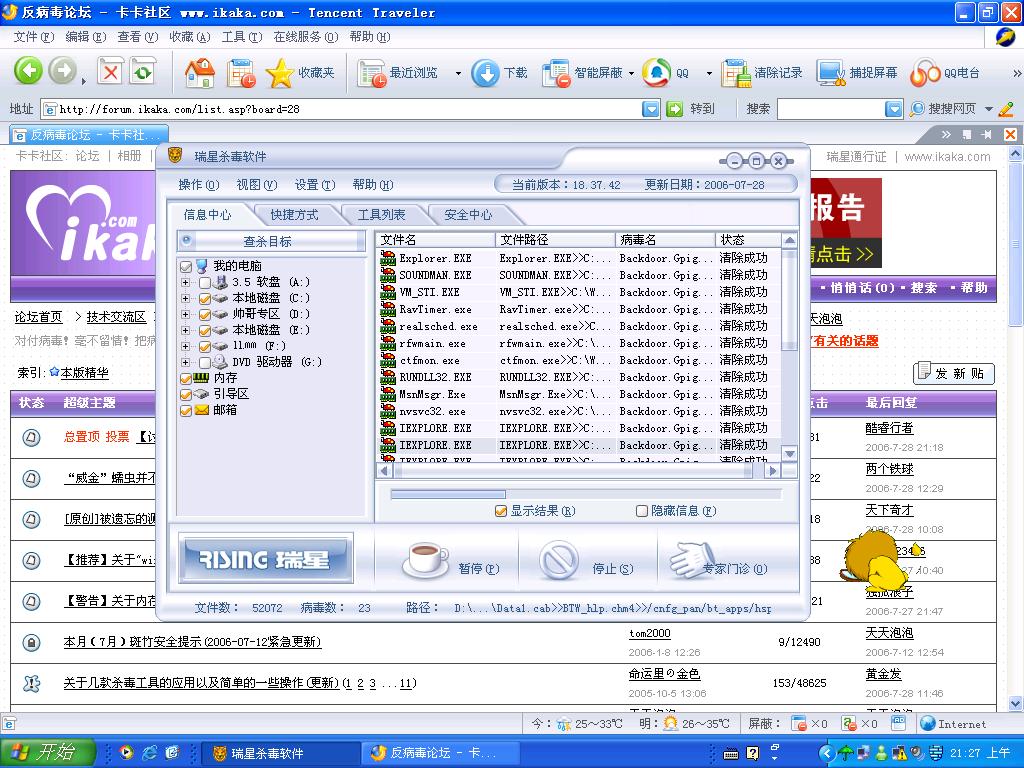Viewport: 1024px width, 768px height.
Task: Click the 停止 stop scan icon
Action: click(558, 561)
